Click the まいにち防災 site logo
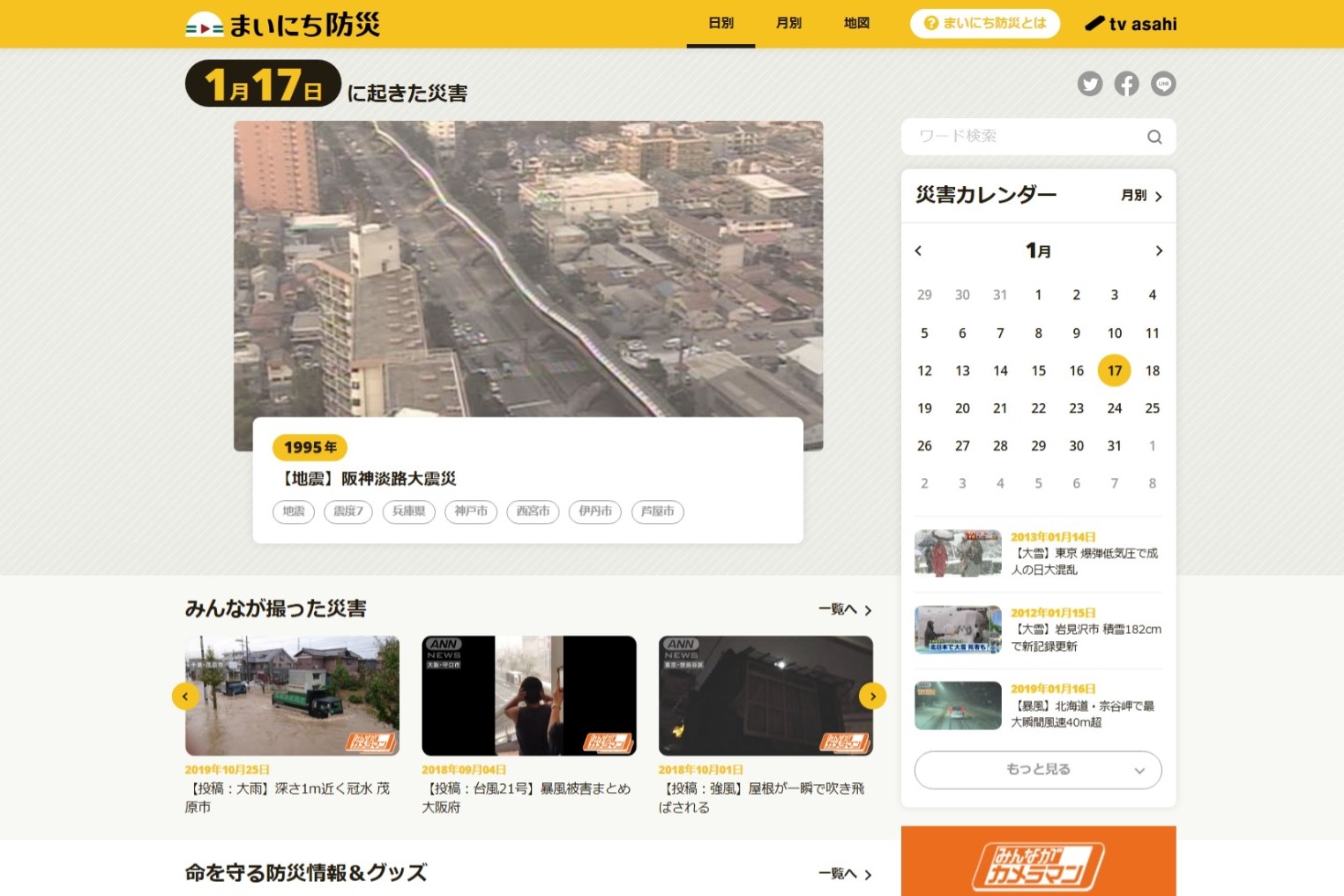Viewport: 1344px width, 896px height. 282,25
